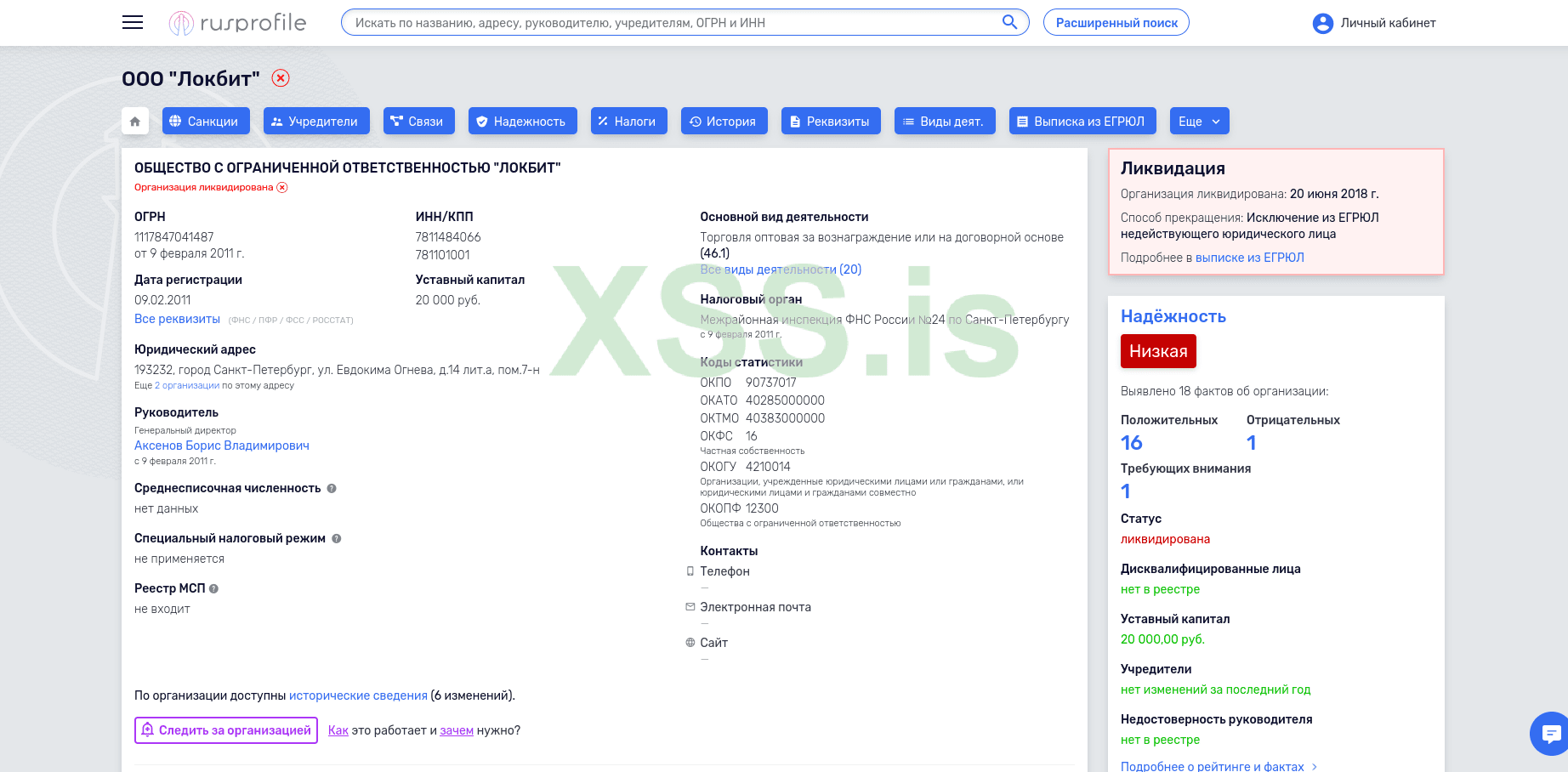Open Все реквизиты link
This screenshot has width=1568, height=772.
coord(177,319)
